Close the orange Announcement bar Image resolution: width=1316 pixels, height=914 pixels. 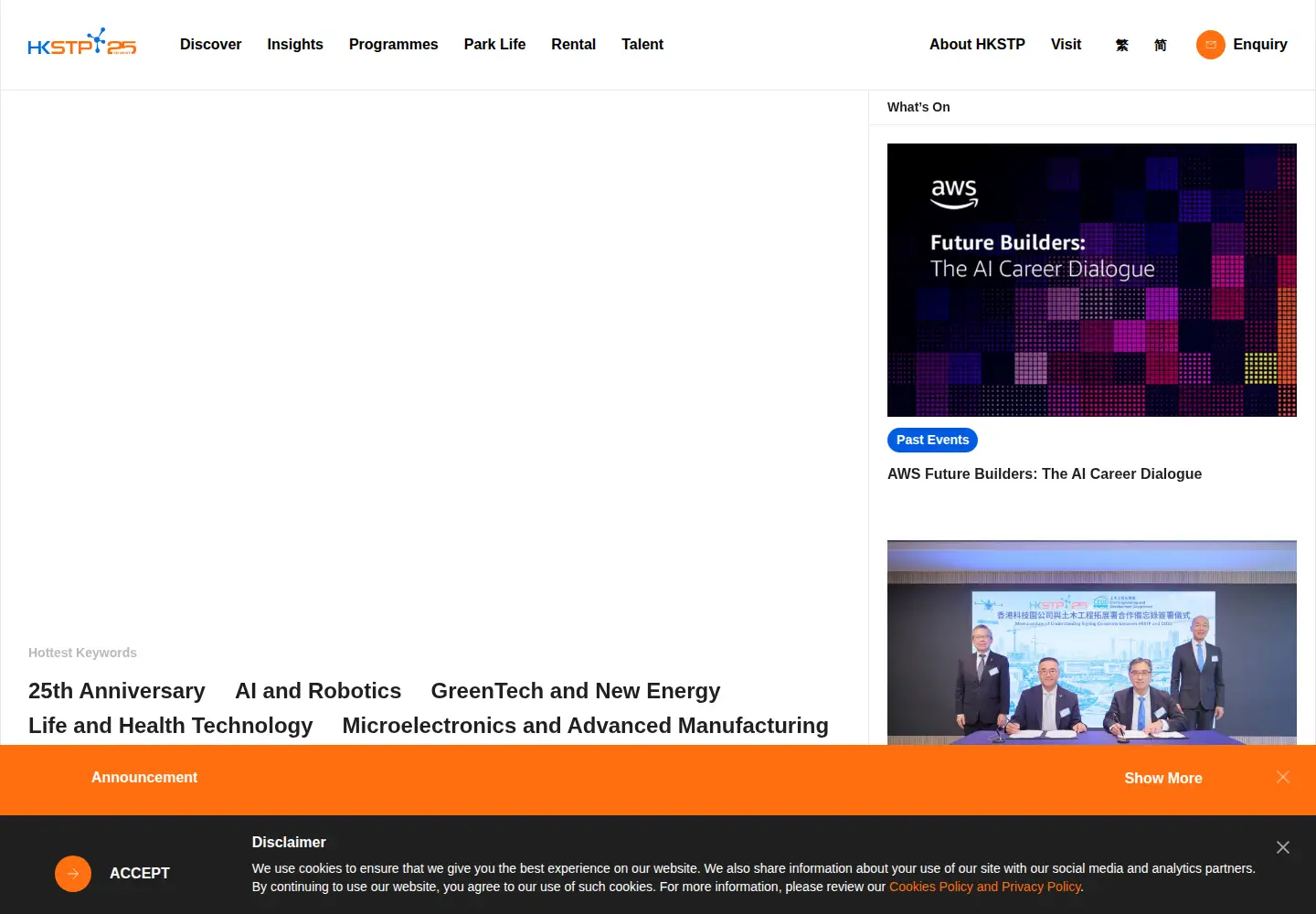[x=1283, y=777]
